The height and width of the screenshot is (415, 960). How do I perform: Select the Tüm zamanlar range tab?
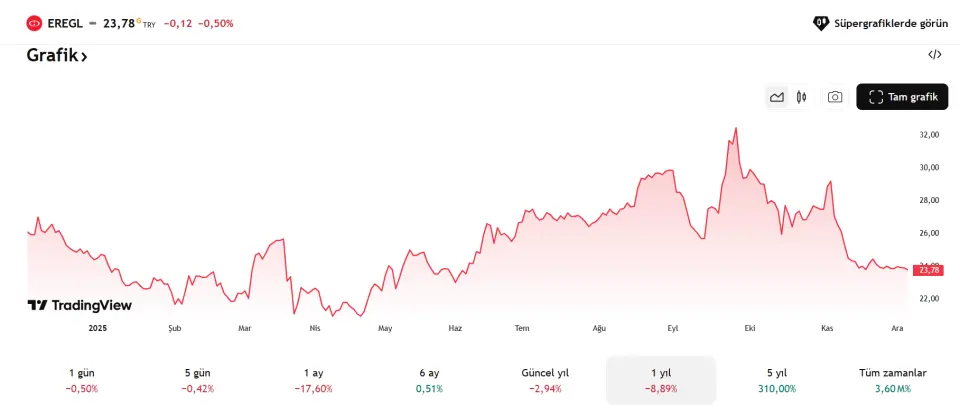coord(892,380)
